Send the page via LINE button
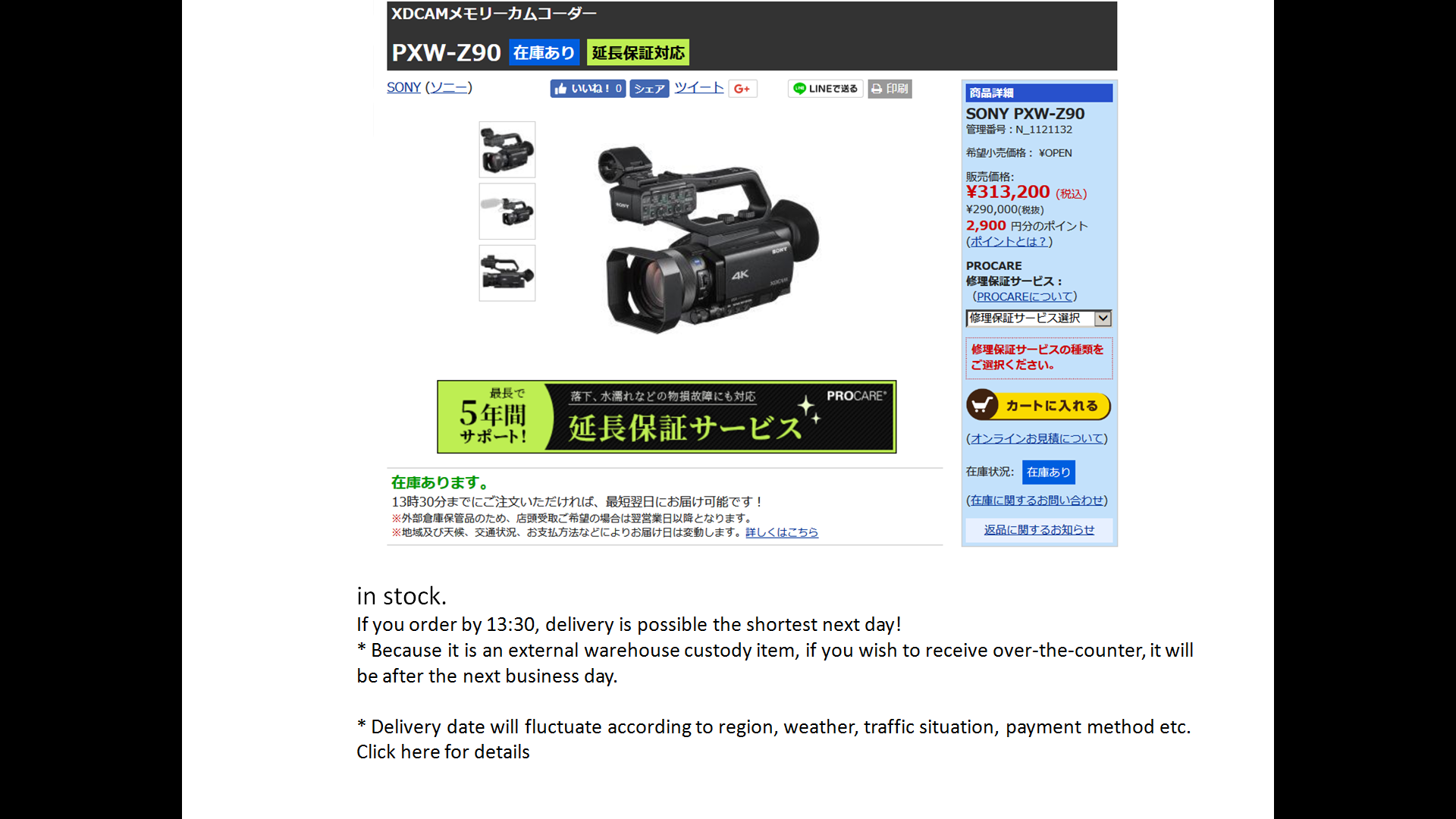Image resolution: width=1456 pixels, height=819 pixels. coord(825,89)
